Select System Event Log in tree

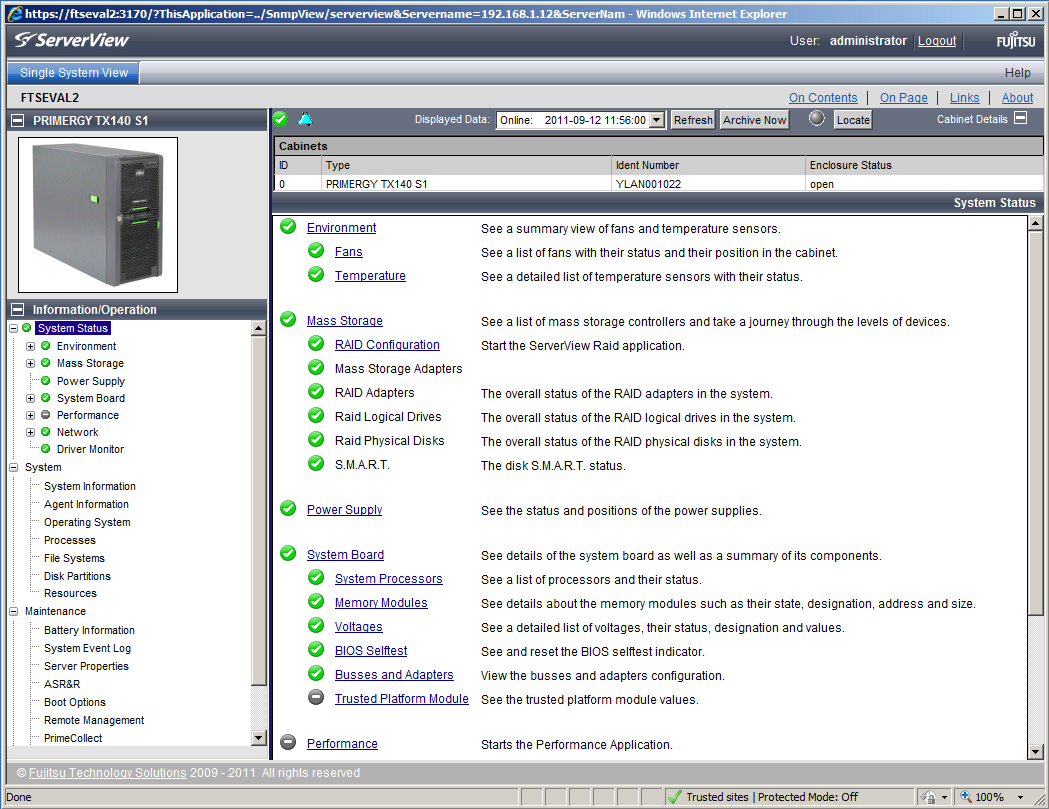(87, 648)
